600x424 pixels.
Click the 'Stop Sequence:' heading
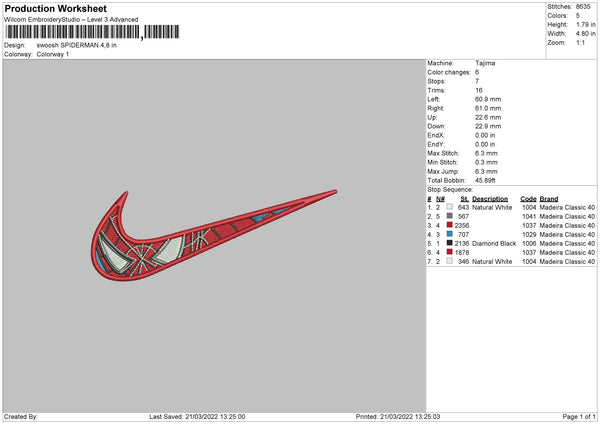click(x=450, y=190)
